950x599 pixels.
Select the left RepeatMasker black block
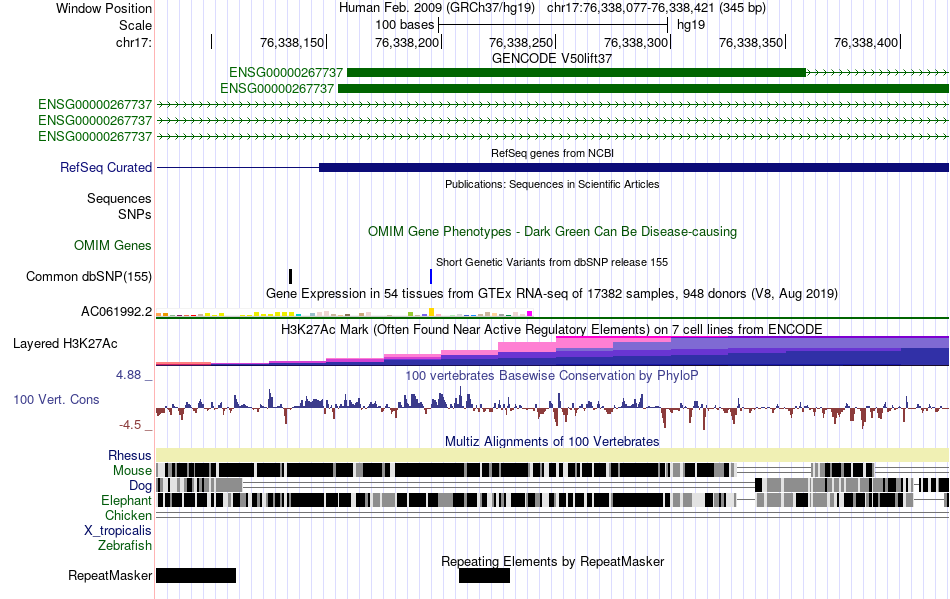196,575
